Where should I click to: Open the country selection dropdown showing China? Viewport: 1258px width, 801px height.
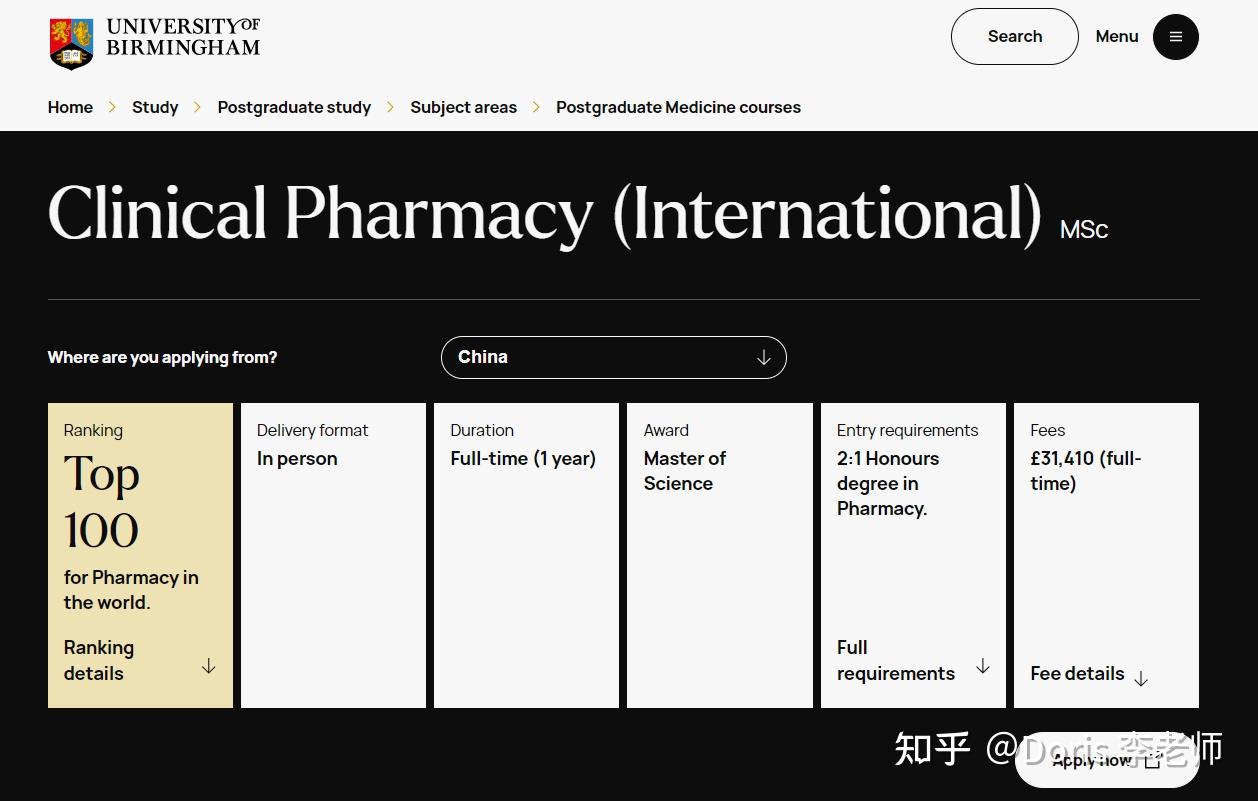coord(613,357)
